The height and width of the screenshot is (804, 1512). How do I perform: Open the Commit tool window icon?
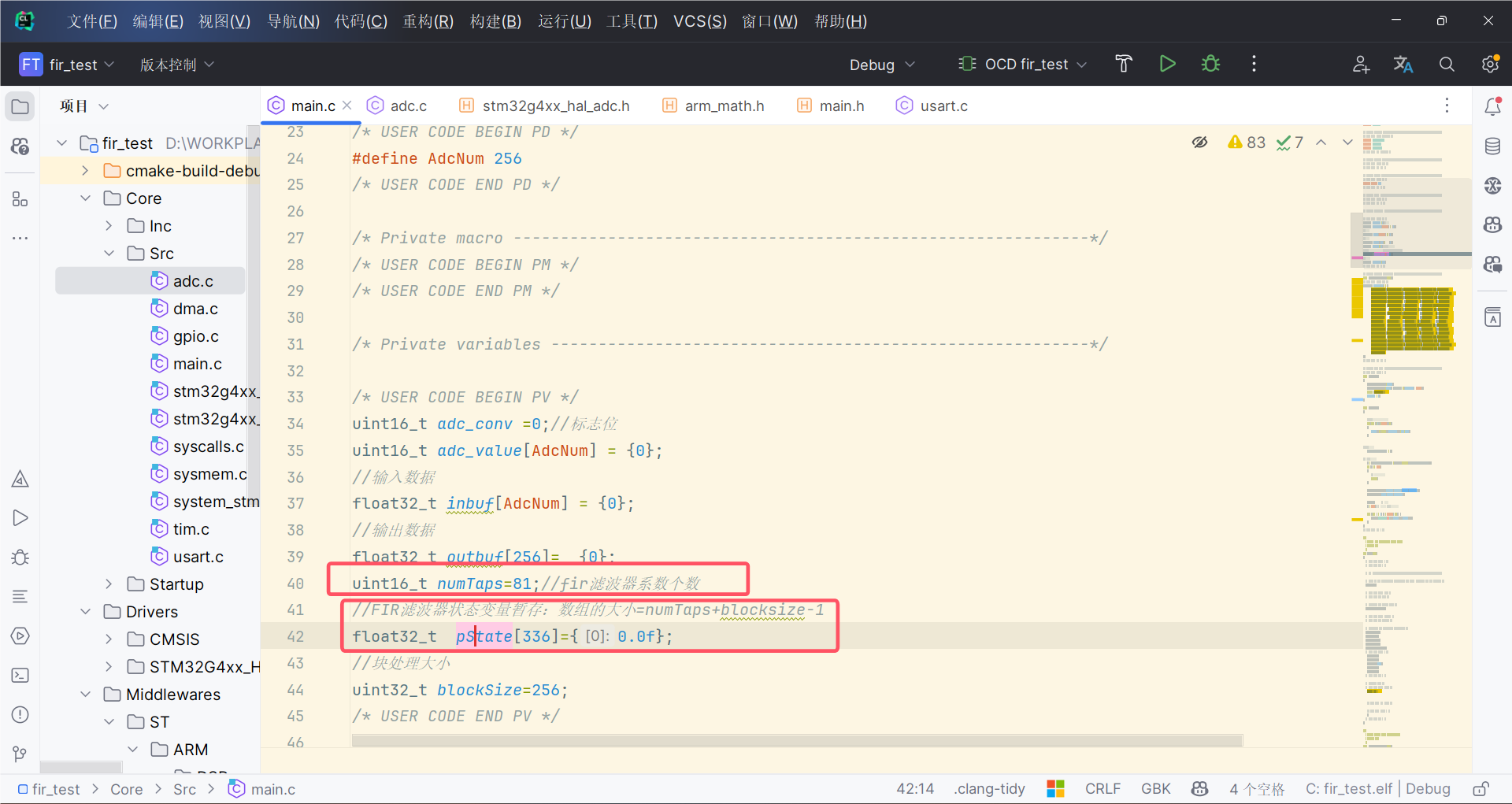pyautogui.click(x=20, y=146)
